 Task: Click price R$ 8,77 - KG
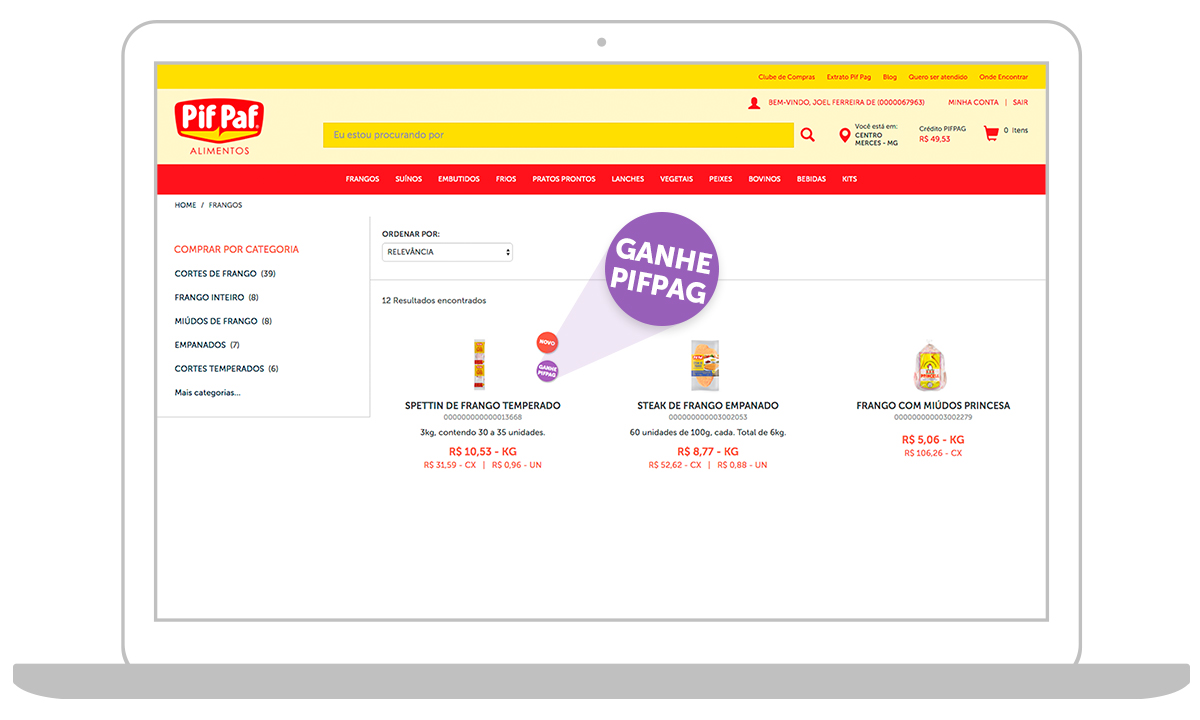pyautogui.click(x=708, y=452)
